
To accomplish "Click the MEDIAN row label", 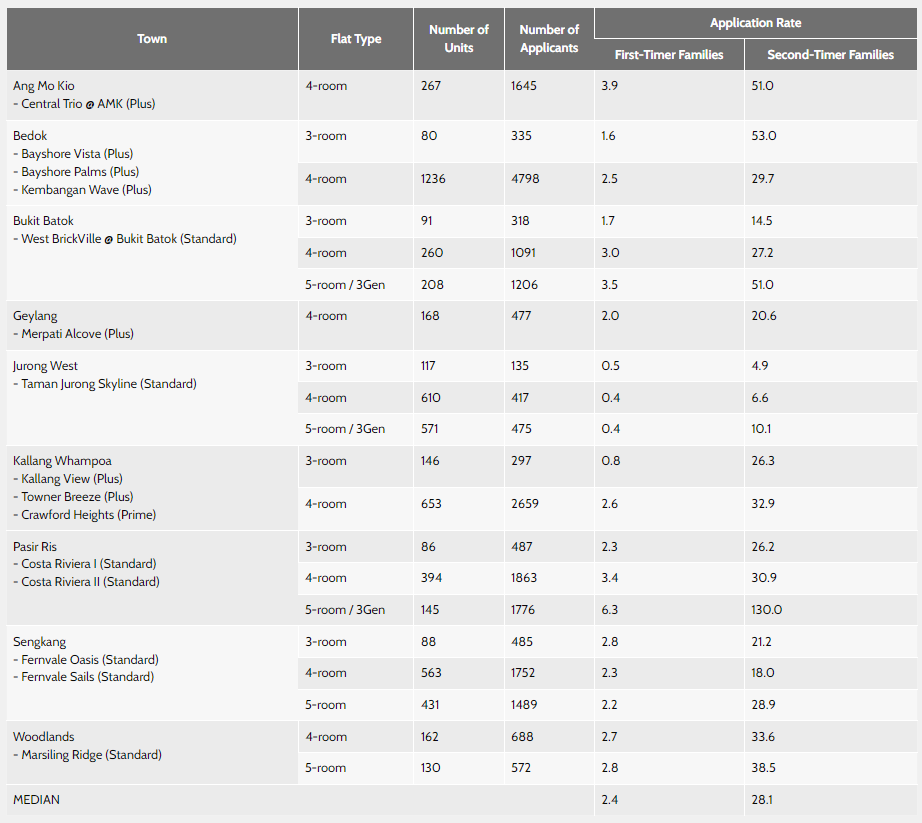I will tap(35, 800).
